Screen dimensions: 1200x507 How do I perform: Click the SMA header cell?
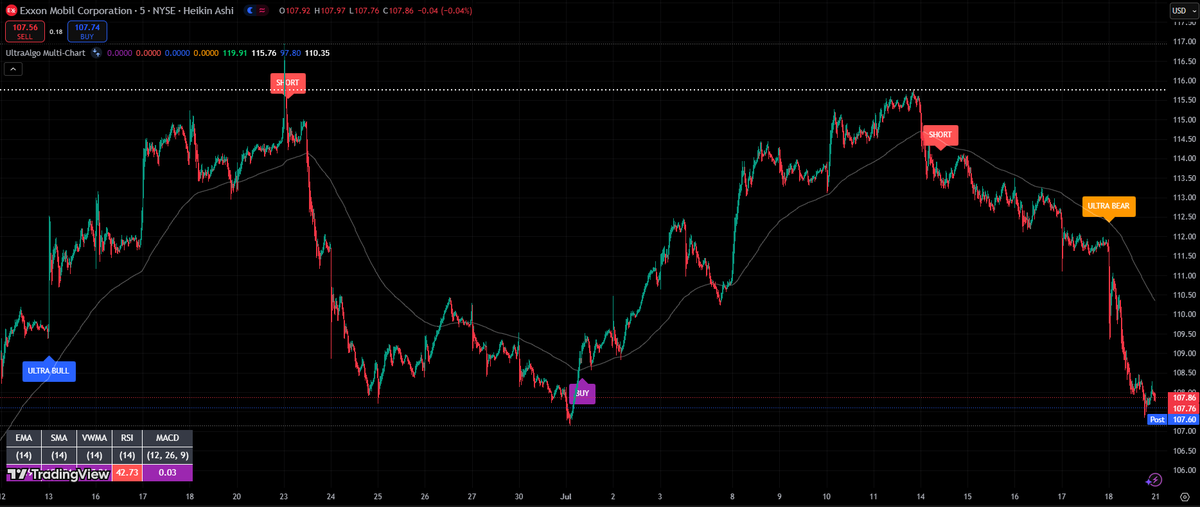[59, 438]
